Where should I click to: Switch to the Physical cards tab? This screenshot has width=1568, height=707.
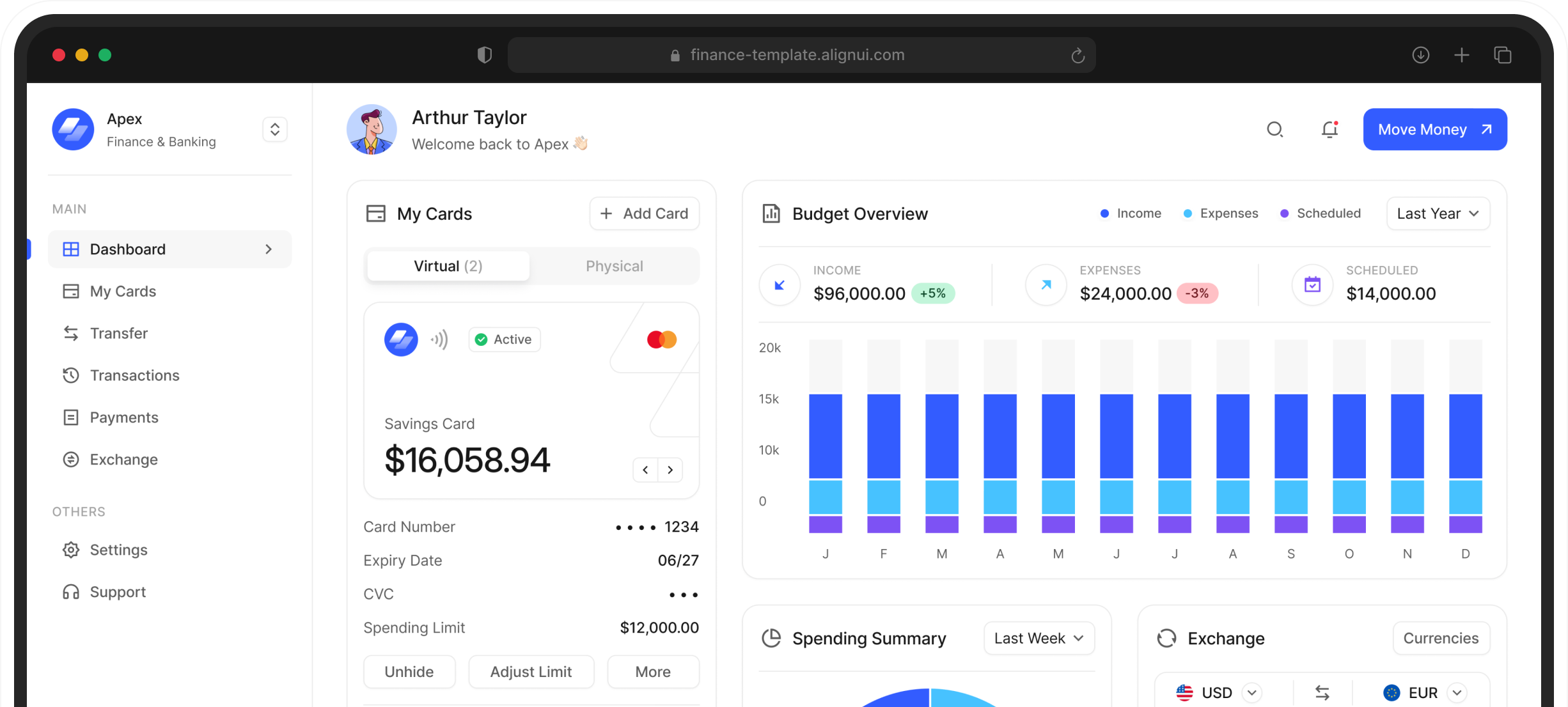(614, 266)
